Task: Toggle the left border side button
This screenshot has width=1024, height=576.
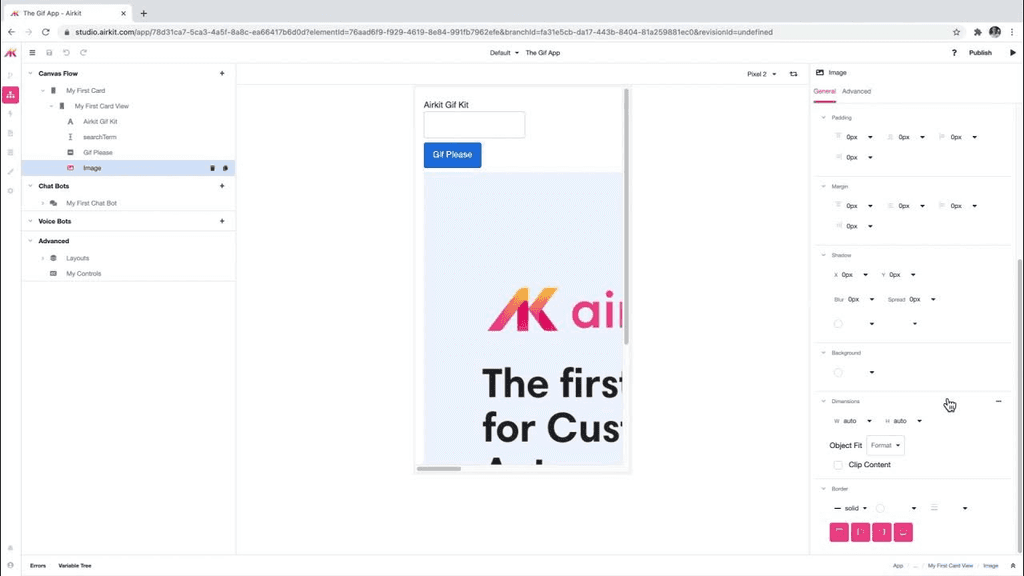Action: click(x=861, y=532)
